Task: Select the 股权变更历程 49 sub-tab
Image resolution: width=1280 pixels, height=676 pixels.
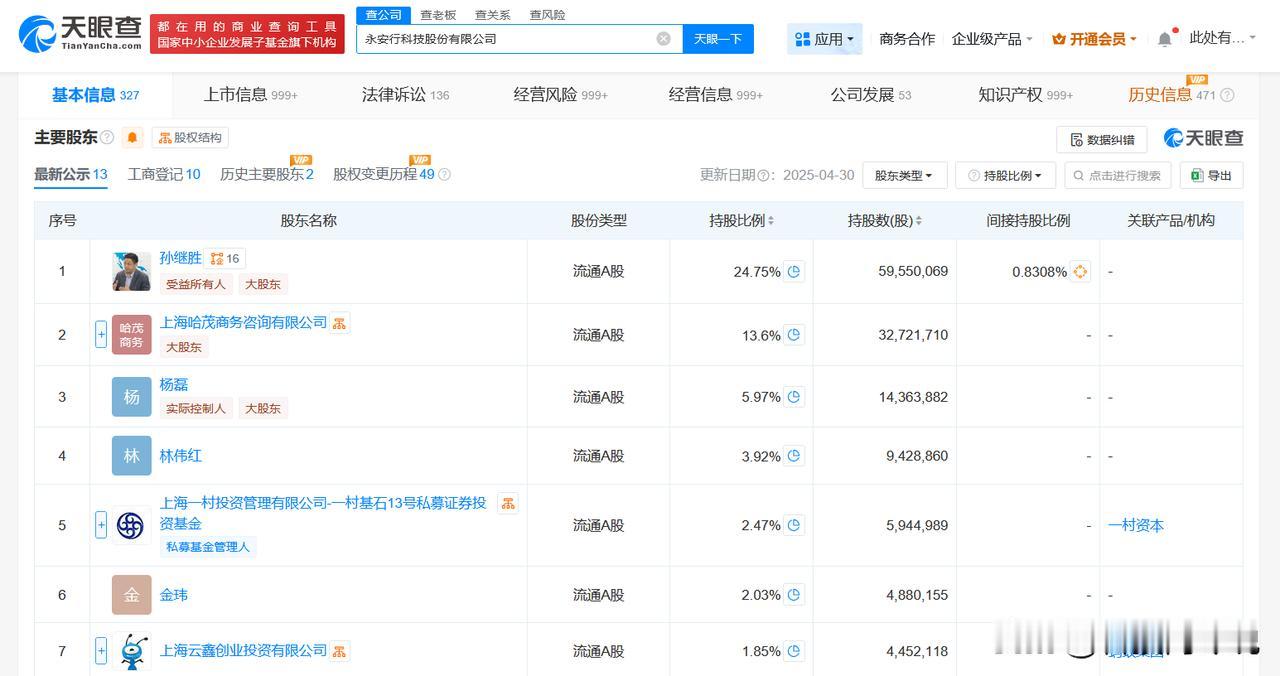Action: point(384,174)
